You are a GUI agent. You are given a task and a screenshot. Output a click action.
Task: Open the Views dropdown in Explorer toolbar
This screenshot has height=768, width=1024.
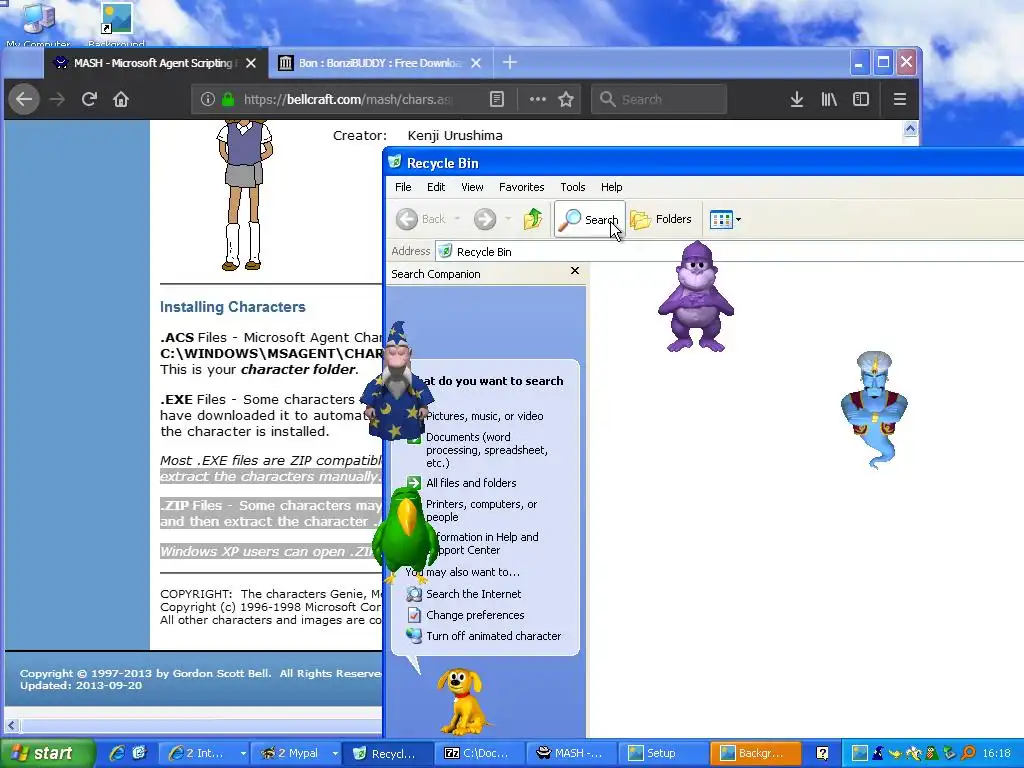point(725,219)
